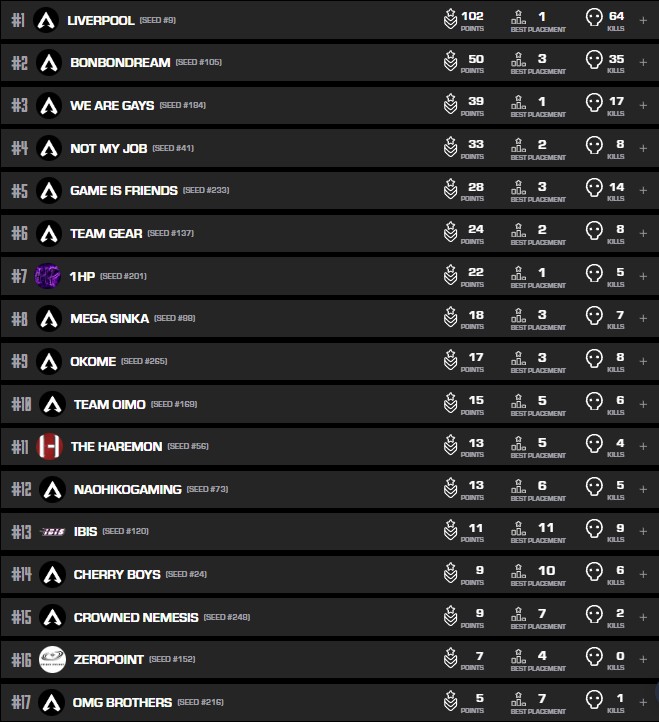Click the Okome team name

pyautogui.click(x=93, y=361)
